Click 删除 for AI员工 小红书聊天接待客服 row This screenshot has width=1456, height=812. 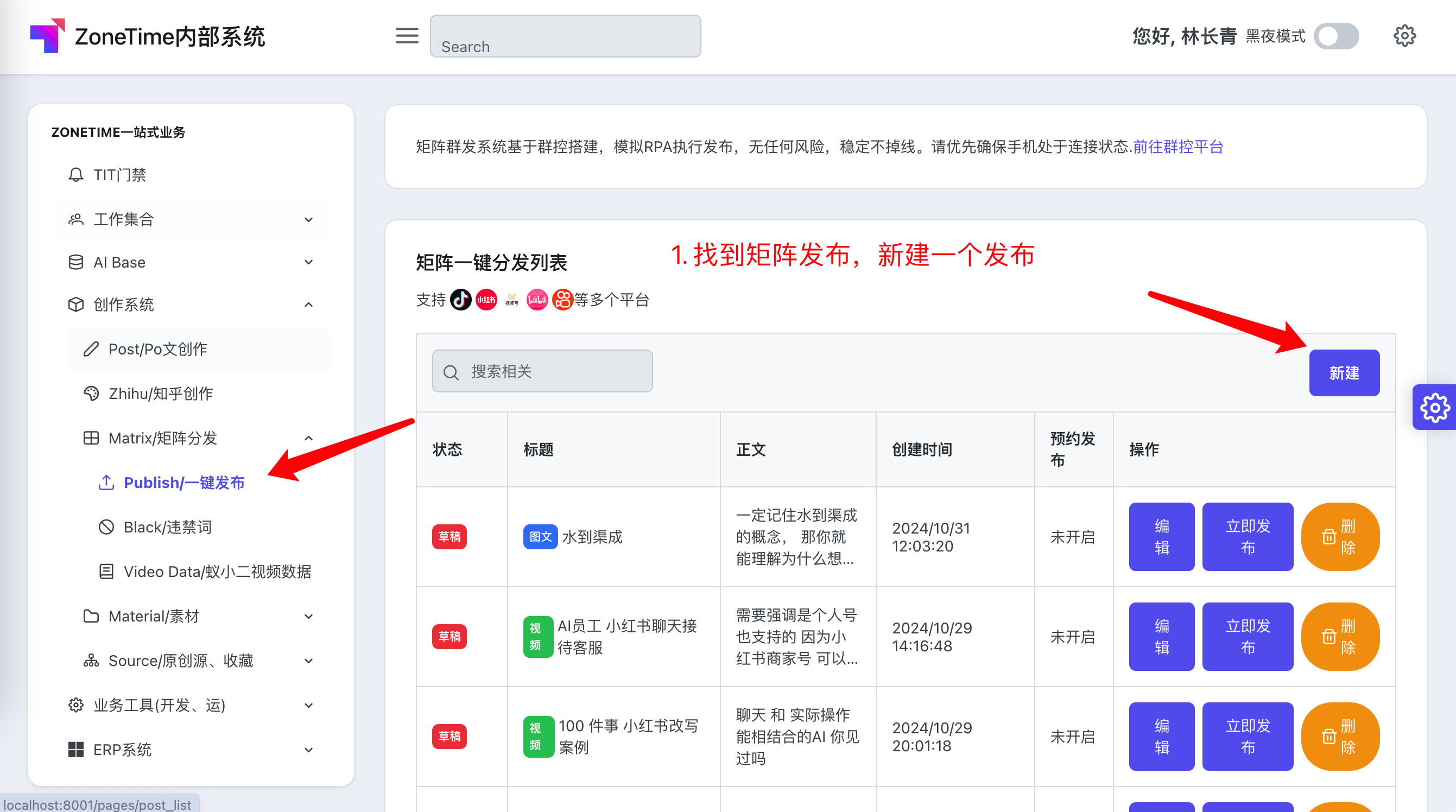(1340, 637)
